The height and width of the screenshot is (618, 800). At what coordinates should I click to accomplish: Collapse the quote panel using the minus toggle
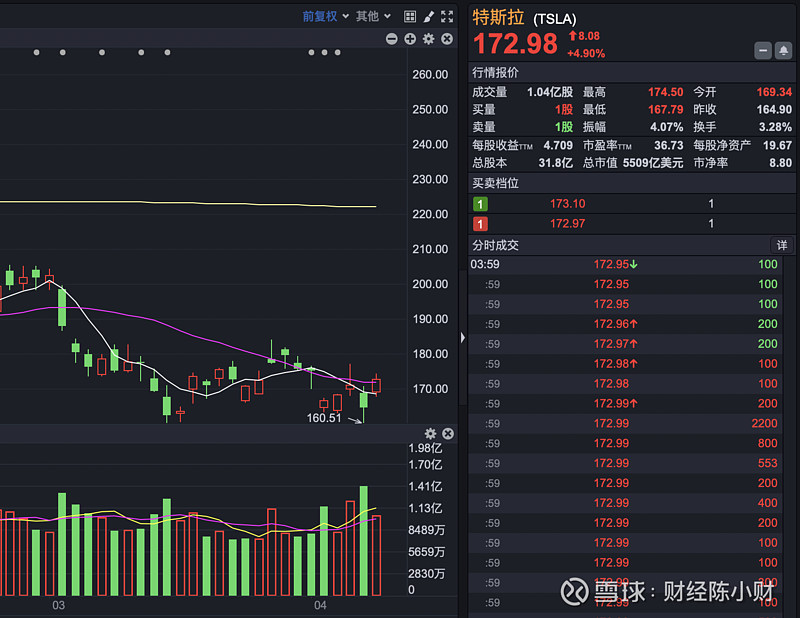763,50
